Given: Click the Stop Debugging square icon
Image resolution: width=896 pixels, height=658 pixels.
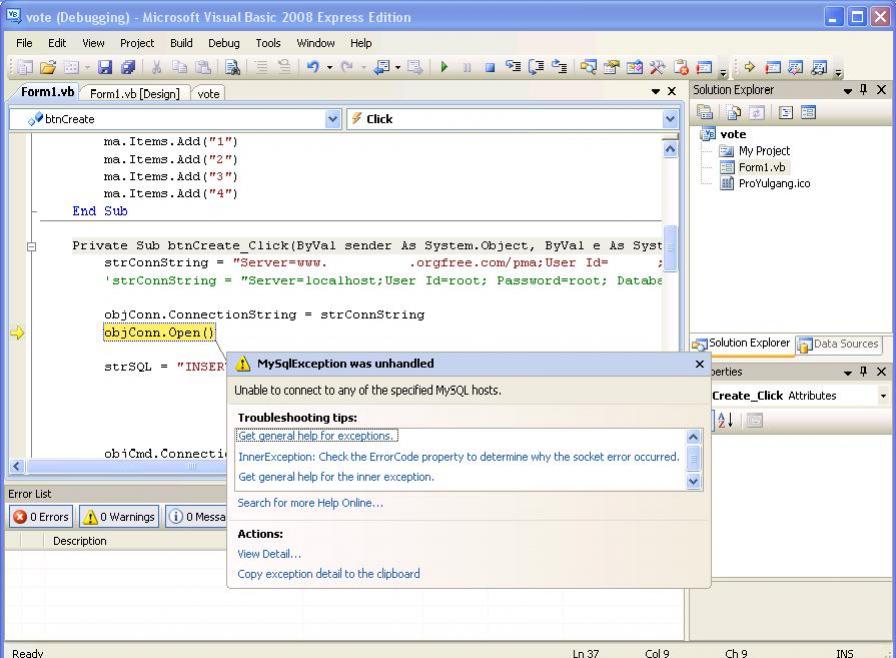Looking at the screenshot, I should point(490,67).
